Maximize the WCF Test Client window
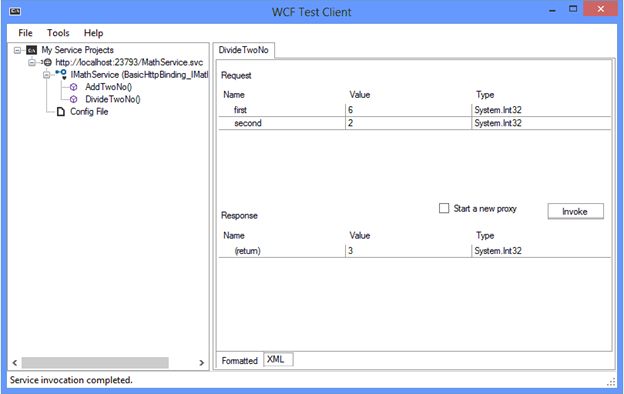This screenshot has height=394, width=624. 573,9
